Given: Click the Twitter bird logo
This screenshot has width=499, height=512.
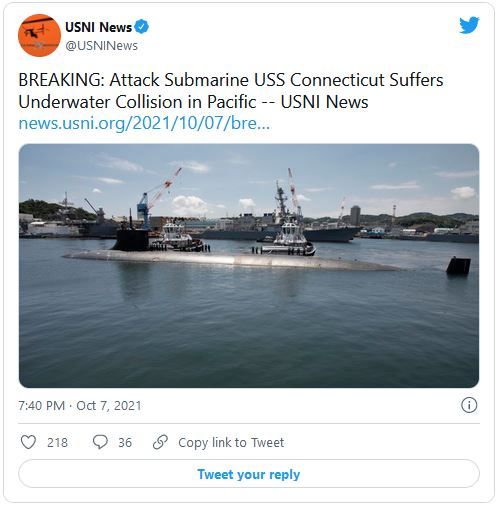Looking at the screenshot, I should pyautogui.click(x=469, y=25).
